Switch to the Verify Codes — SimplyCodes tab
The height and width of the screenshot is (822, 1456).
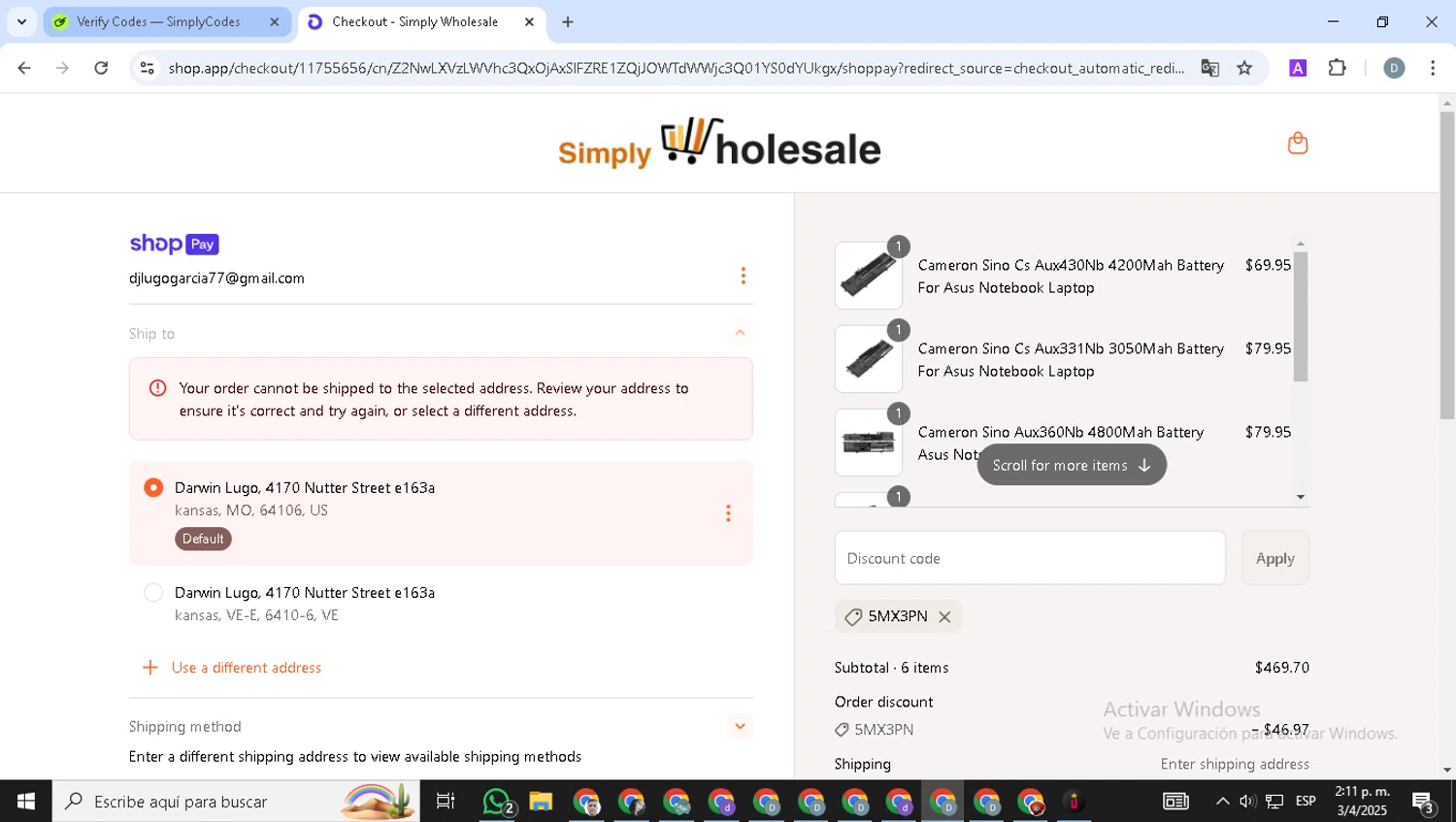pos(158,21)
